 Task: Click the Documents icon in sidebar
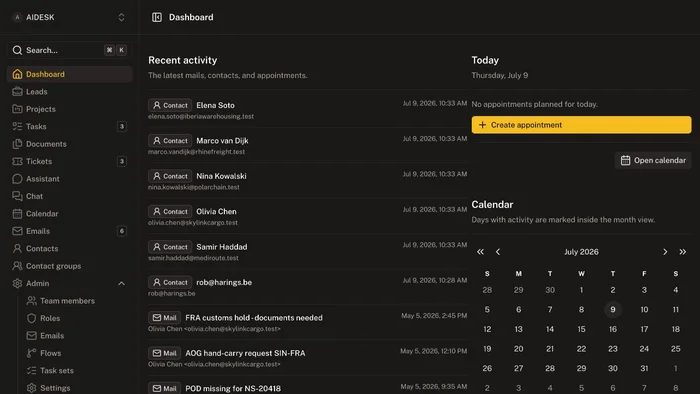tap(17, 144)
